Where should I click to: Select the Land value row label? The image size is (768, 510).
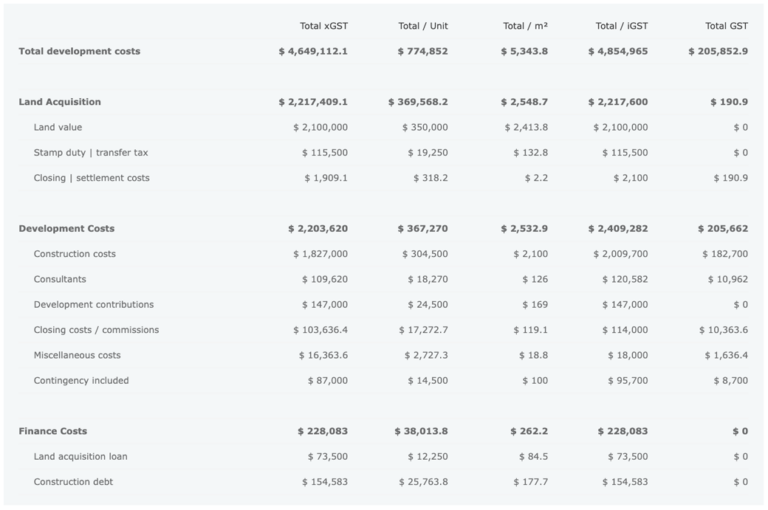[58, 127]
